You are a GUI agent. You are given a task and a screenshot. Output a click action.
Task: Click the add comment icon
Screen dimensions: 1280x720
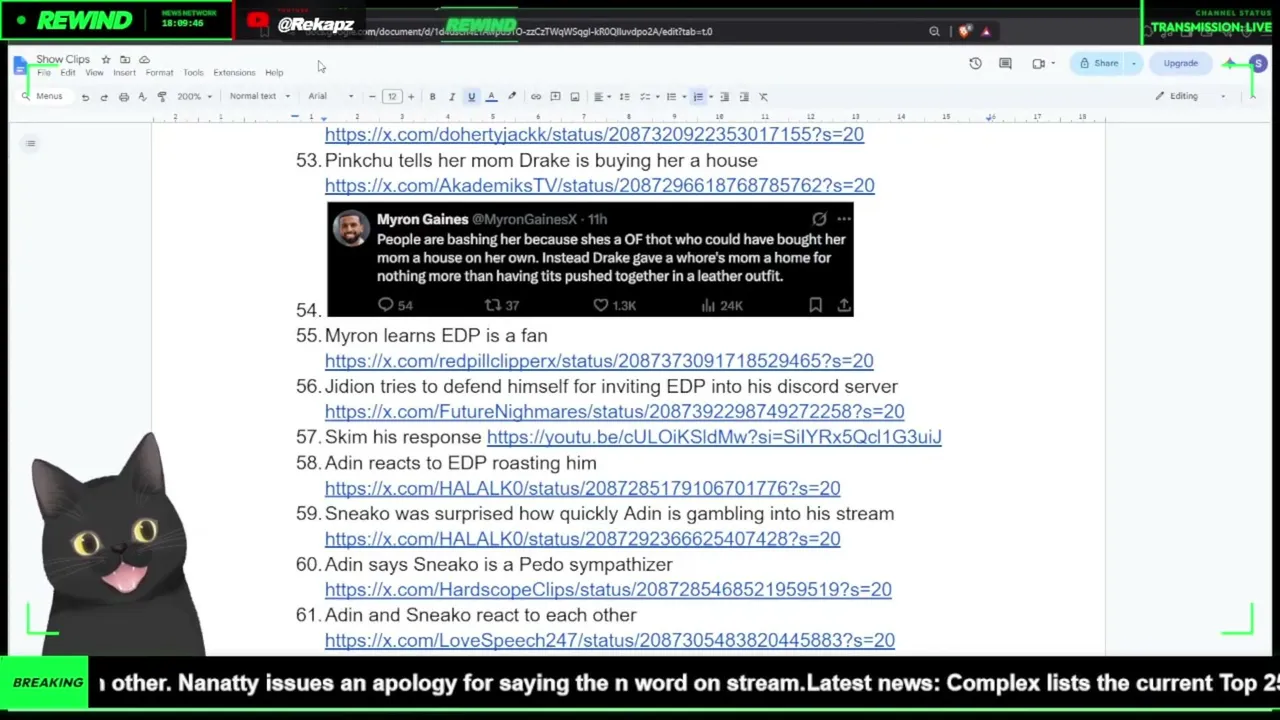tap(555, 97)
